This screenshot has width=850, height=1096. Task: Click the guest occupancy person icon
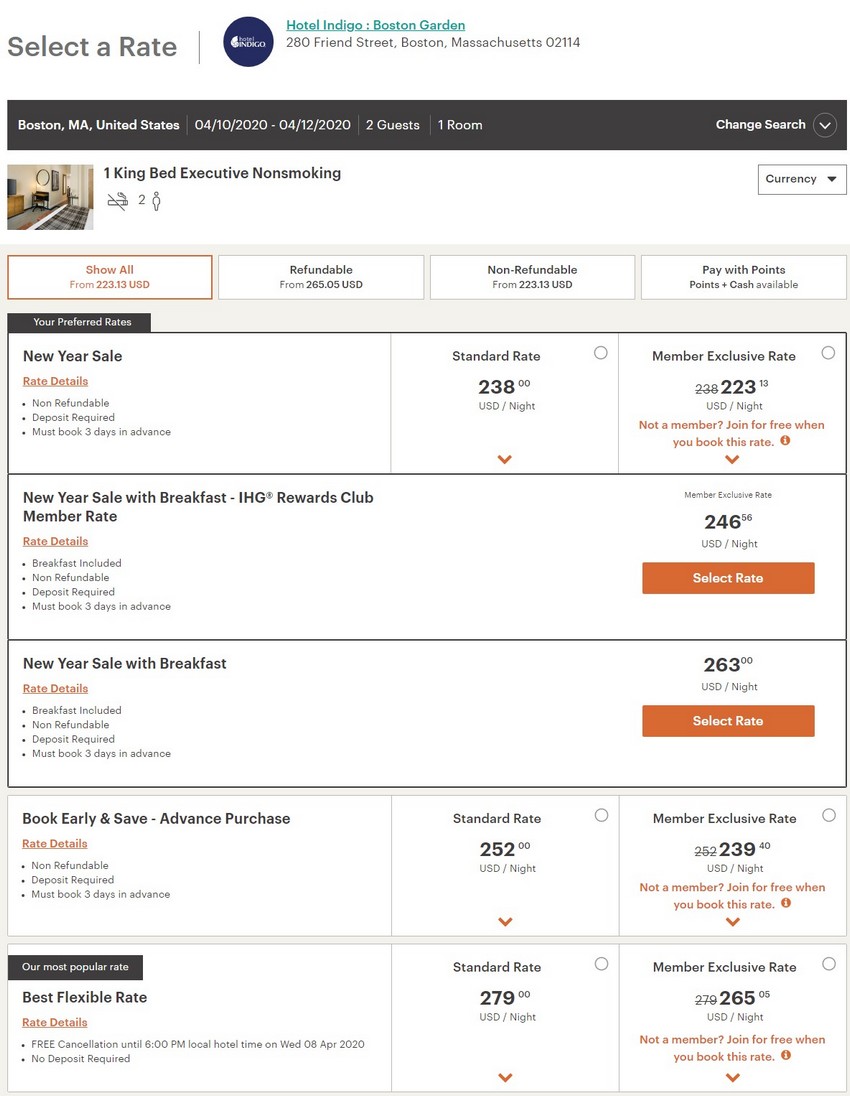coord(156,201)
